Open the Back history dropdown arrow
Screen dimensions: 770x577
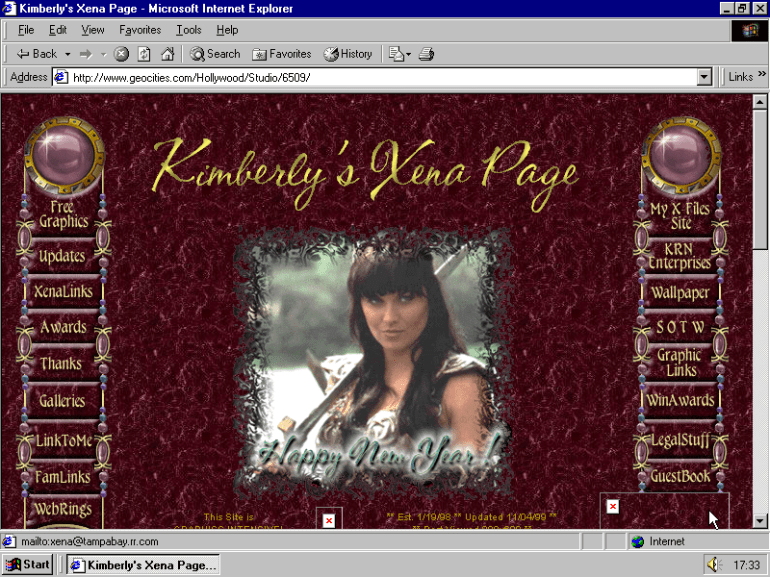(x=67, y=54)
